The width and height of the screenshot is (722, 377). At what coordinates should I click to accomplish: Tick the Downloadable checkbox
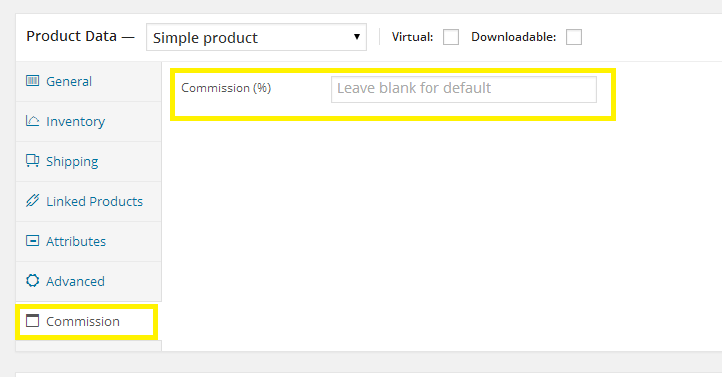(x=574, y=37)
